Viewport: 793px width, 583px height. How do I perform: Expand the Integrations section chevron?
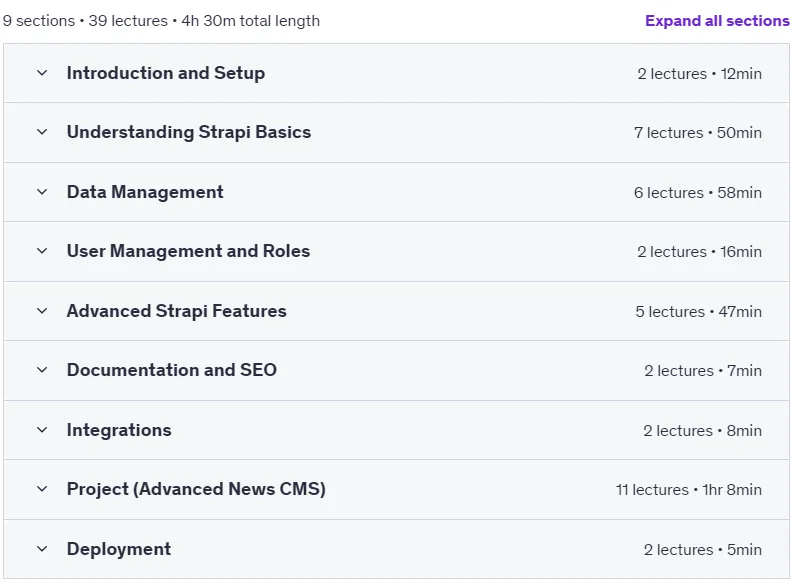pyautogui.click(x=42, y=430)
